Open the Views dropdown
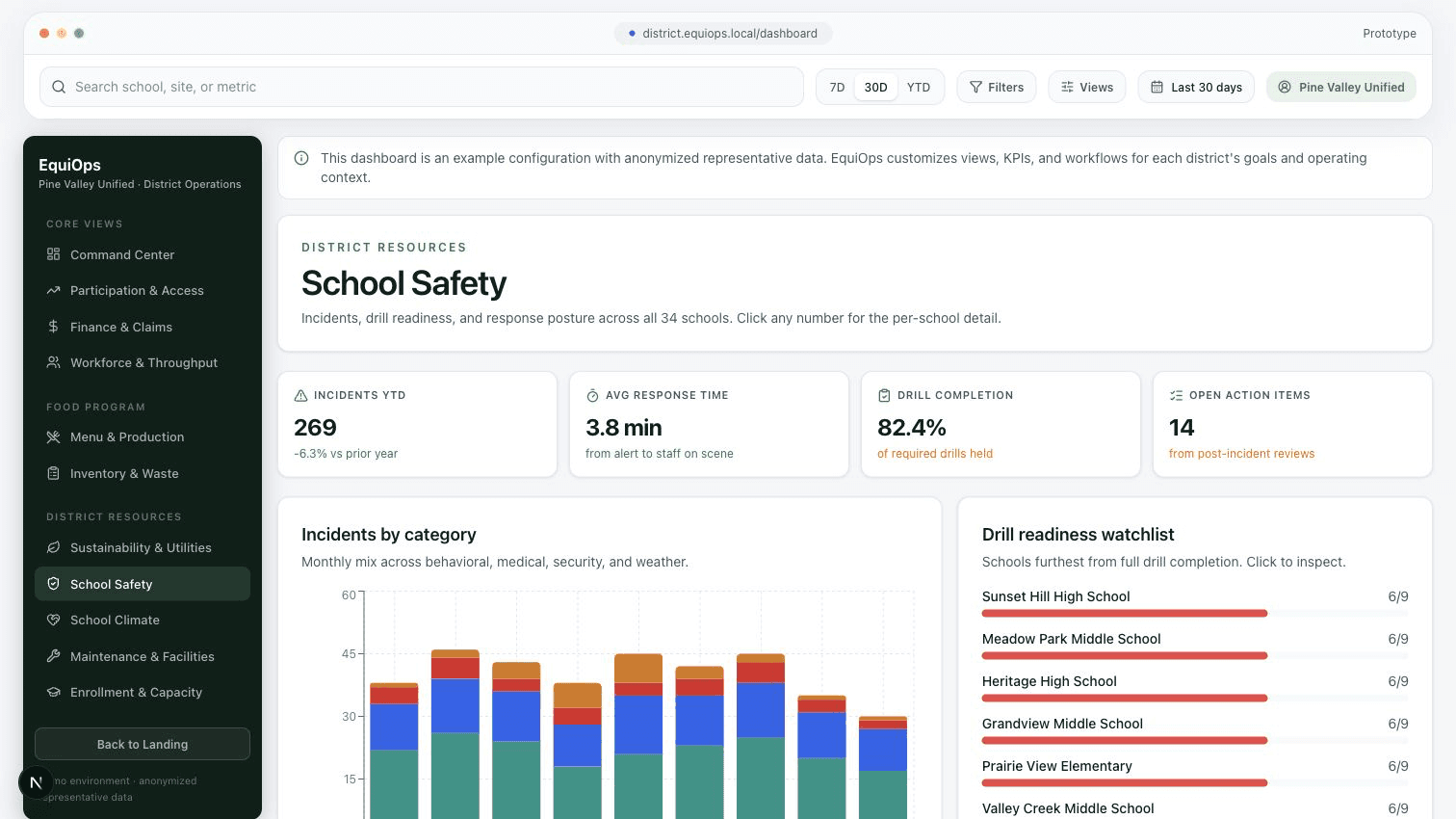Screen dimensions: 1456x819 [x=1087, y=87]
